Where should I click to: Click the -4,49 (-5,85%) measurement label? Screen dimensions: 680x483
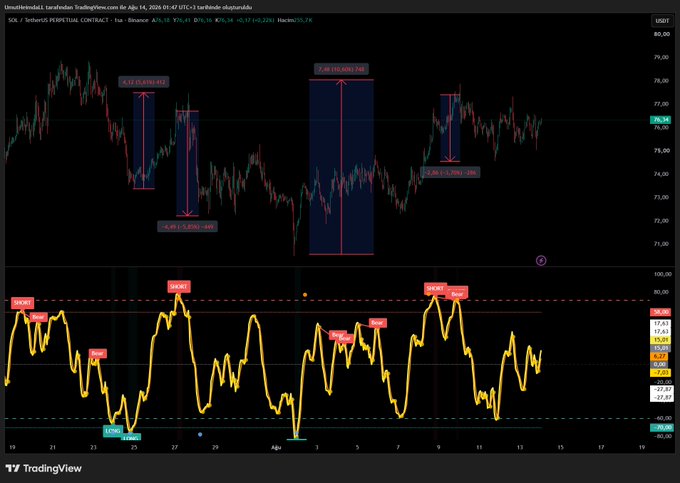(187, 226)
